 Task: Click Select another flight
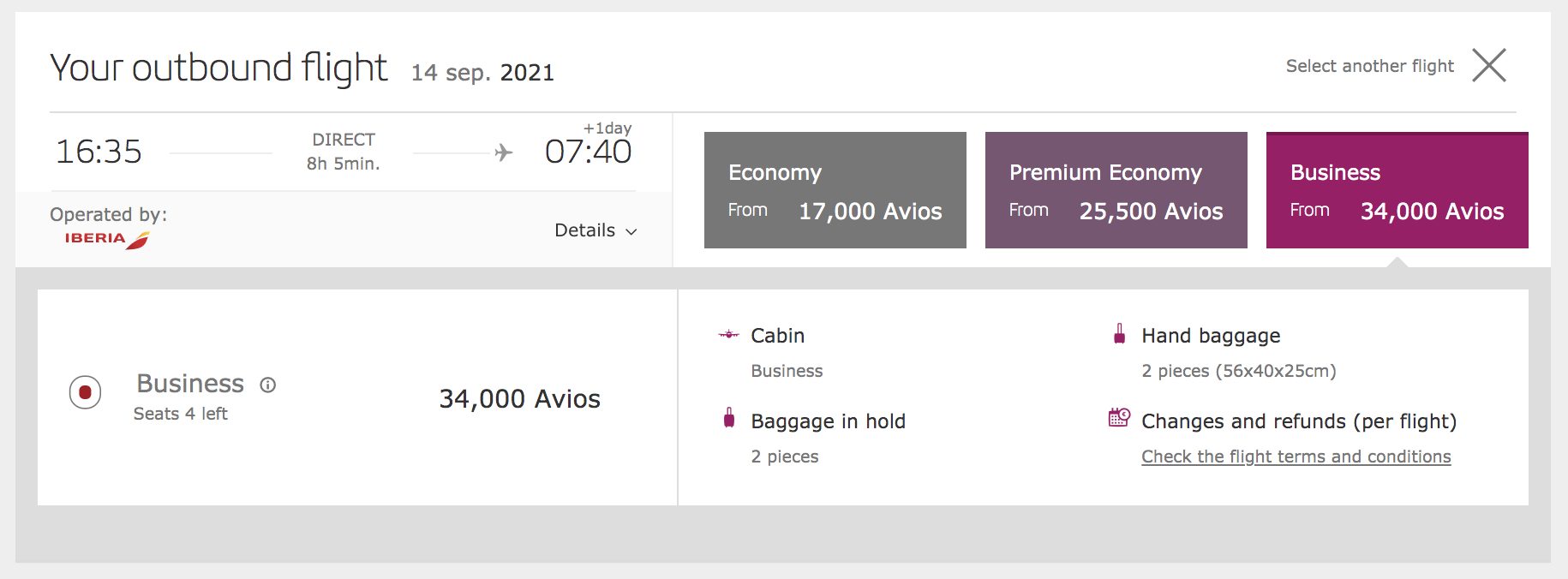[x=1370, y=66]
